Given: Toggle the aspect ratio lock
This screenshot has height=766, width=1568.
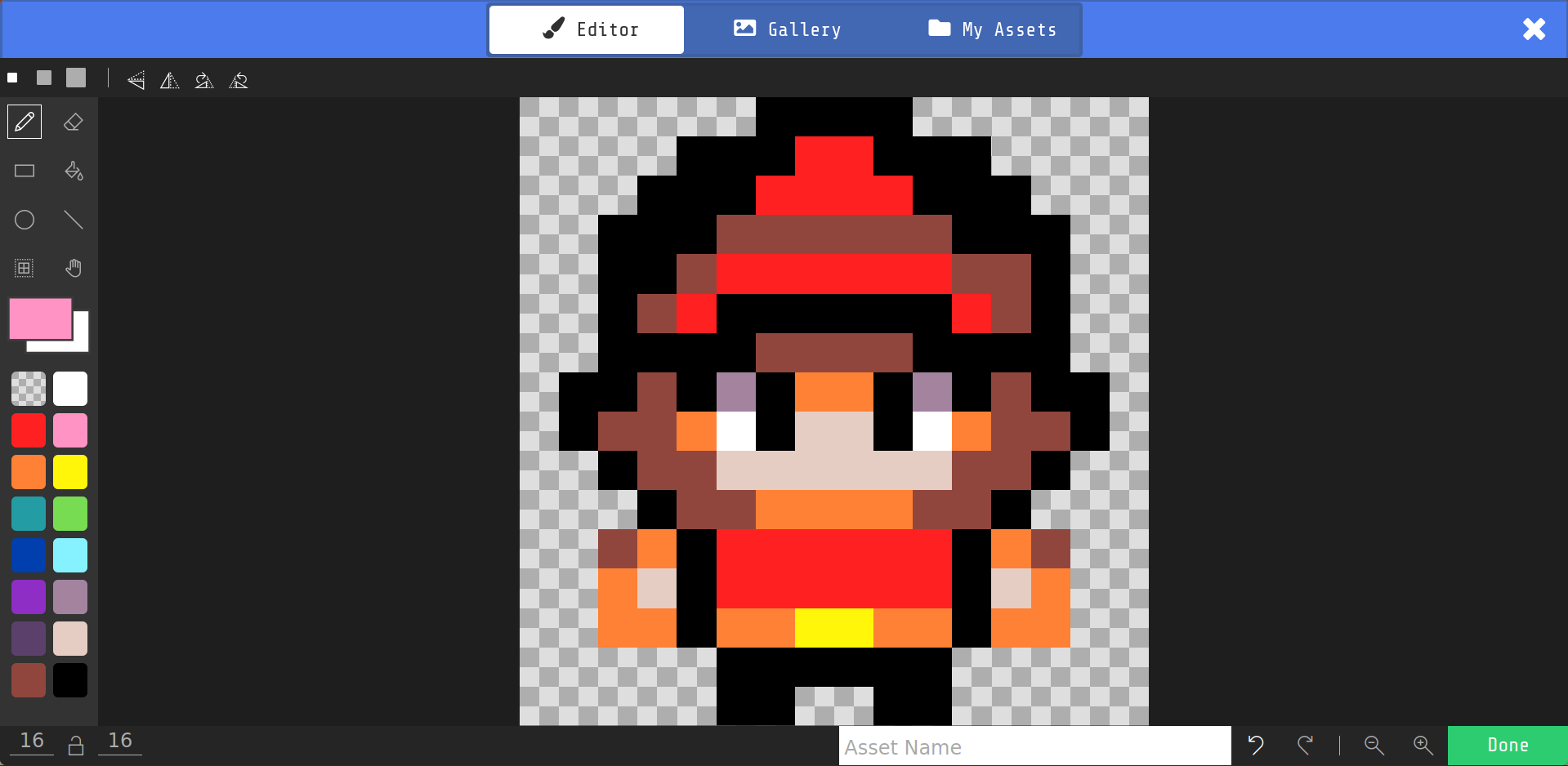Looking at the screenshot, I should (76, 745).
